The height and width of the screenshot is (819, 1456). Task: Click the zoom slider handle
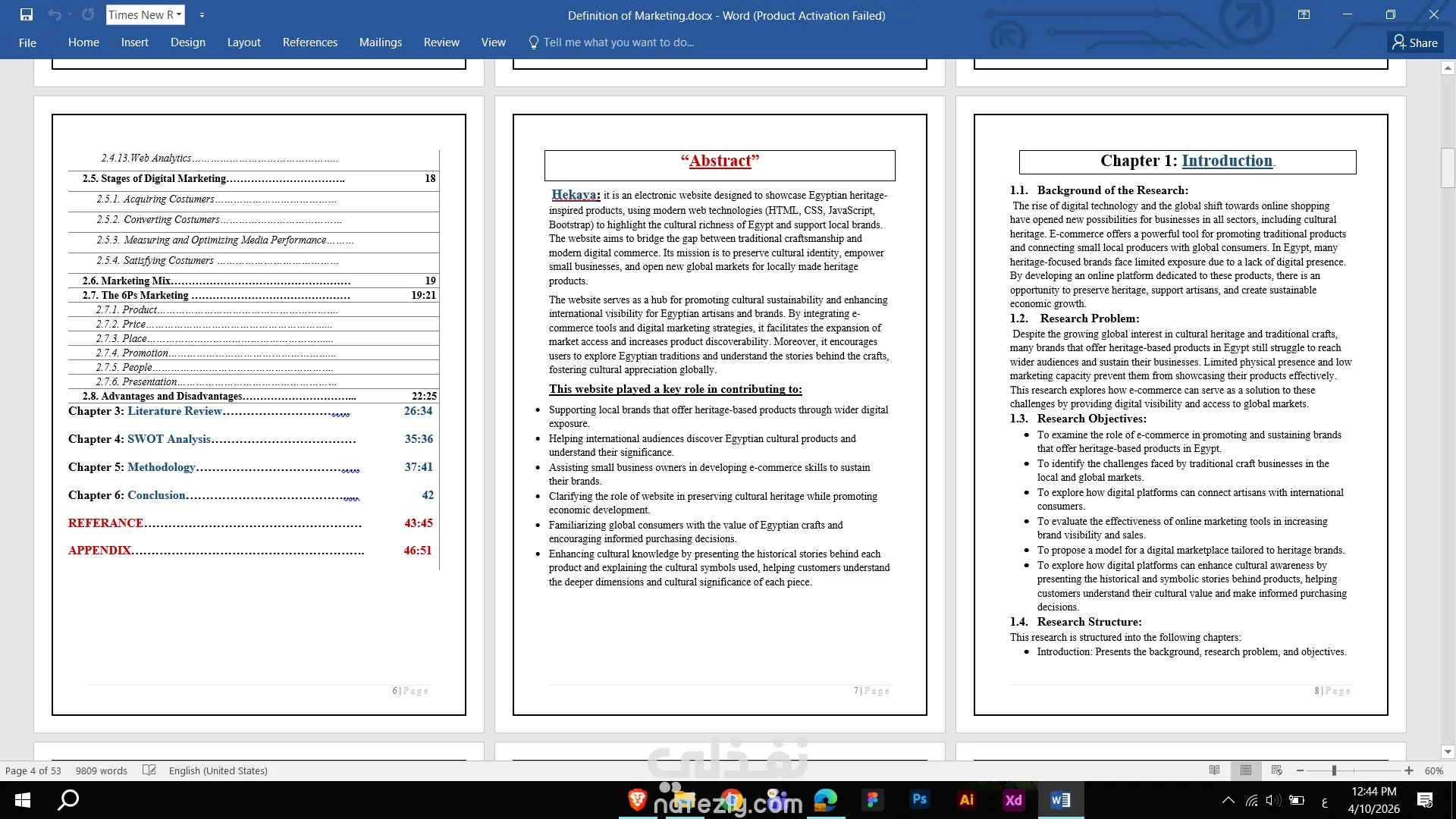(x=1334, y=770)
